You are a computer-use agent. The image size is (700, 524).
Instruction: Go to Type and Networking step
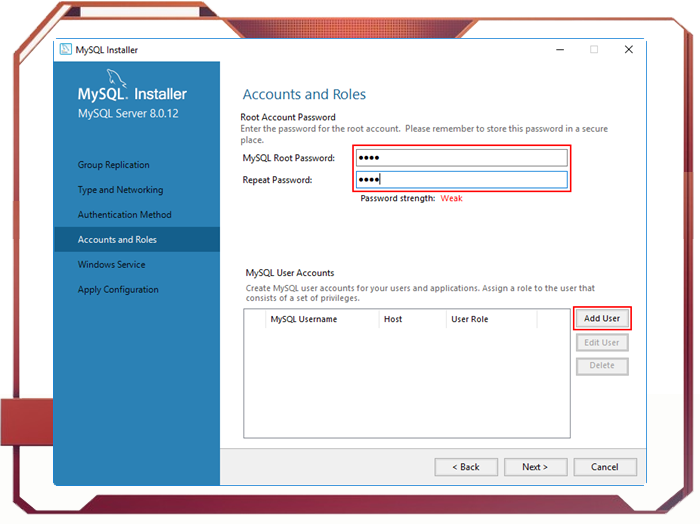click(120, 190)
